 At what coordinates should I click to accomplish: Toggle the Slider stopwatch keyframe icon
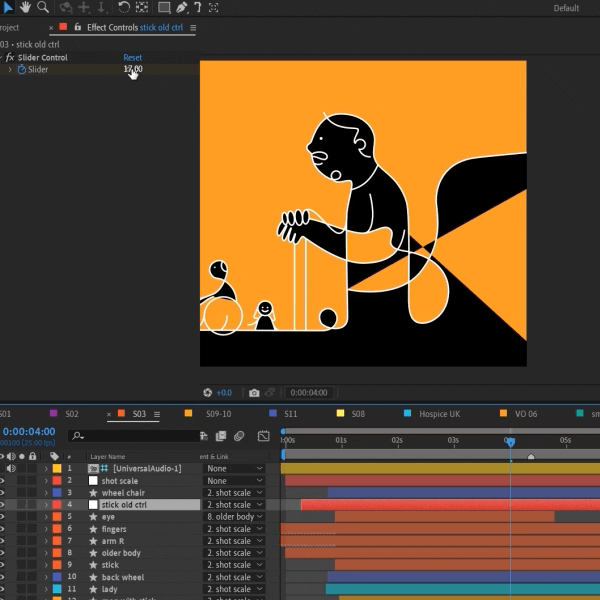(21, 69)
